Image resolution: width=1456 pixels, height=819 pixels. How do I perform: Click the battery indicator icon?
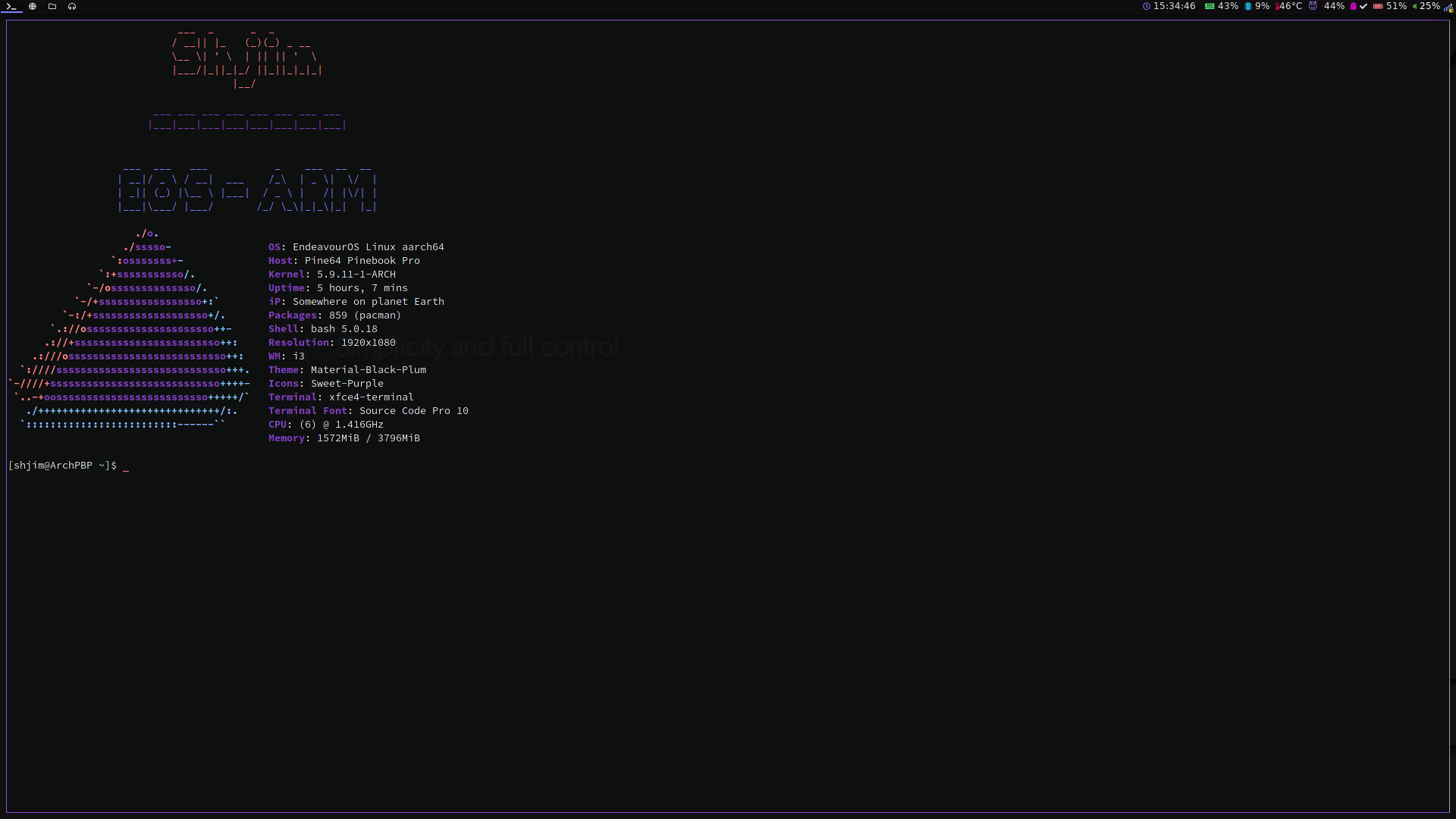(1378, 6)
